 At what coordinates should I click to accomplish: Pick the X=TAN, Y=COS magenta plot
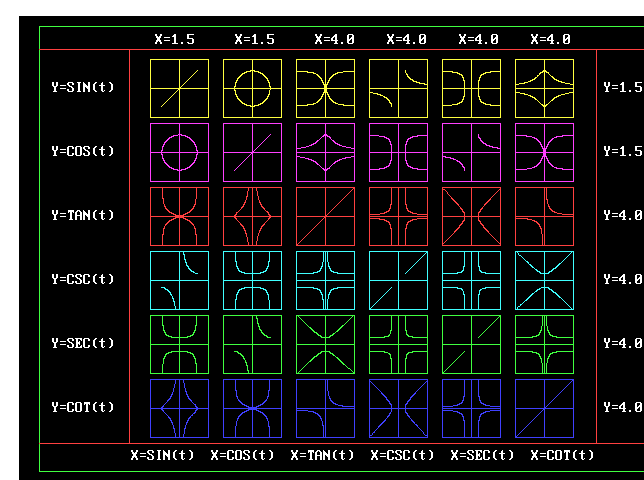325,152
